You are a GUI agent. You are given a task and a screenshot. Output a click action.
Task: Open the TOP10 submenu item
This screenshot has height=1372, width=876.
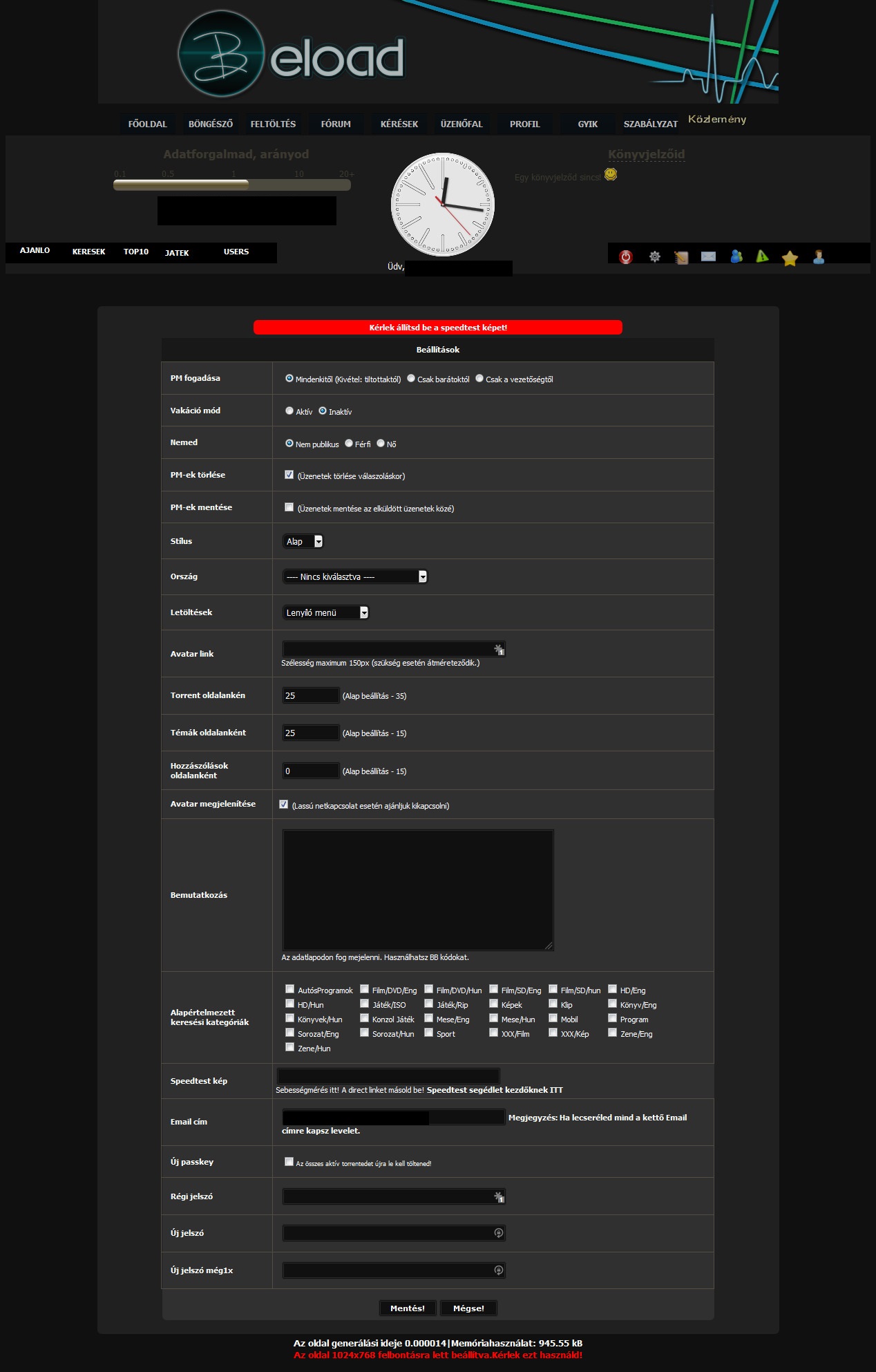(136, 252)
